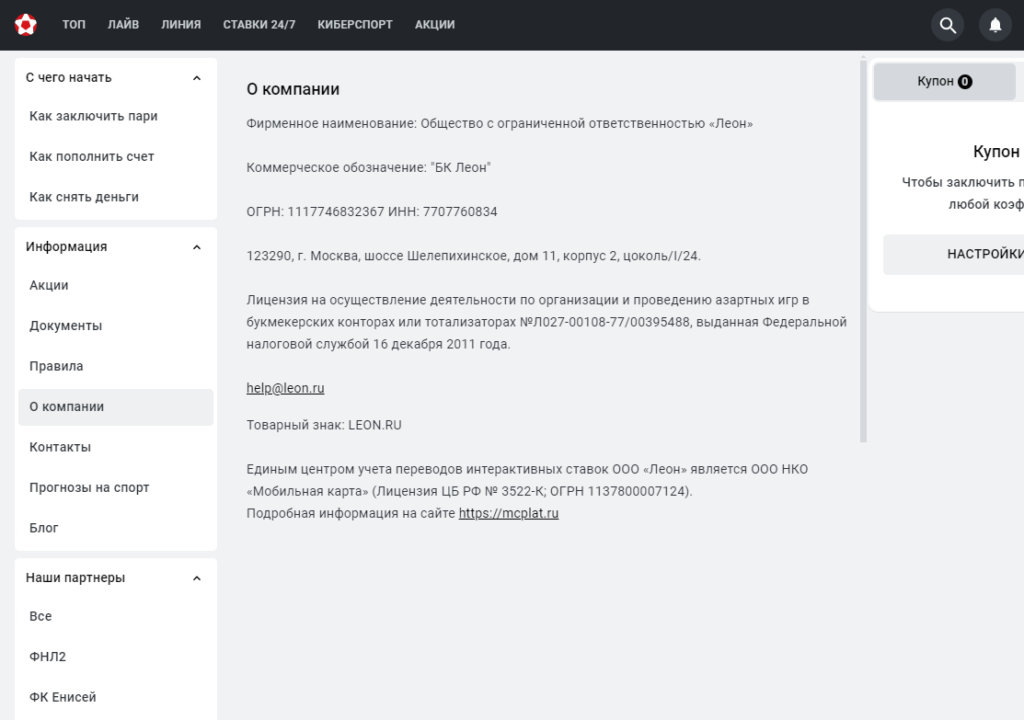
Task: Open 'ФНЛ2' partner item
Action: [116, 657]
